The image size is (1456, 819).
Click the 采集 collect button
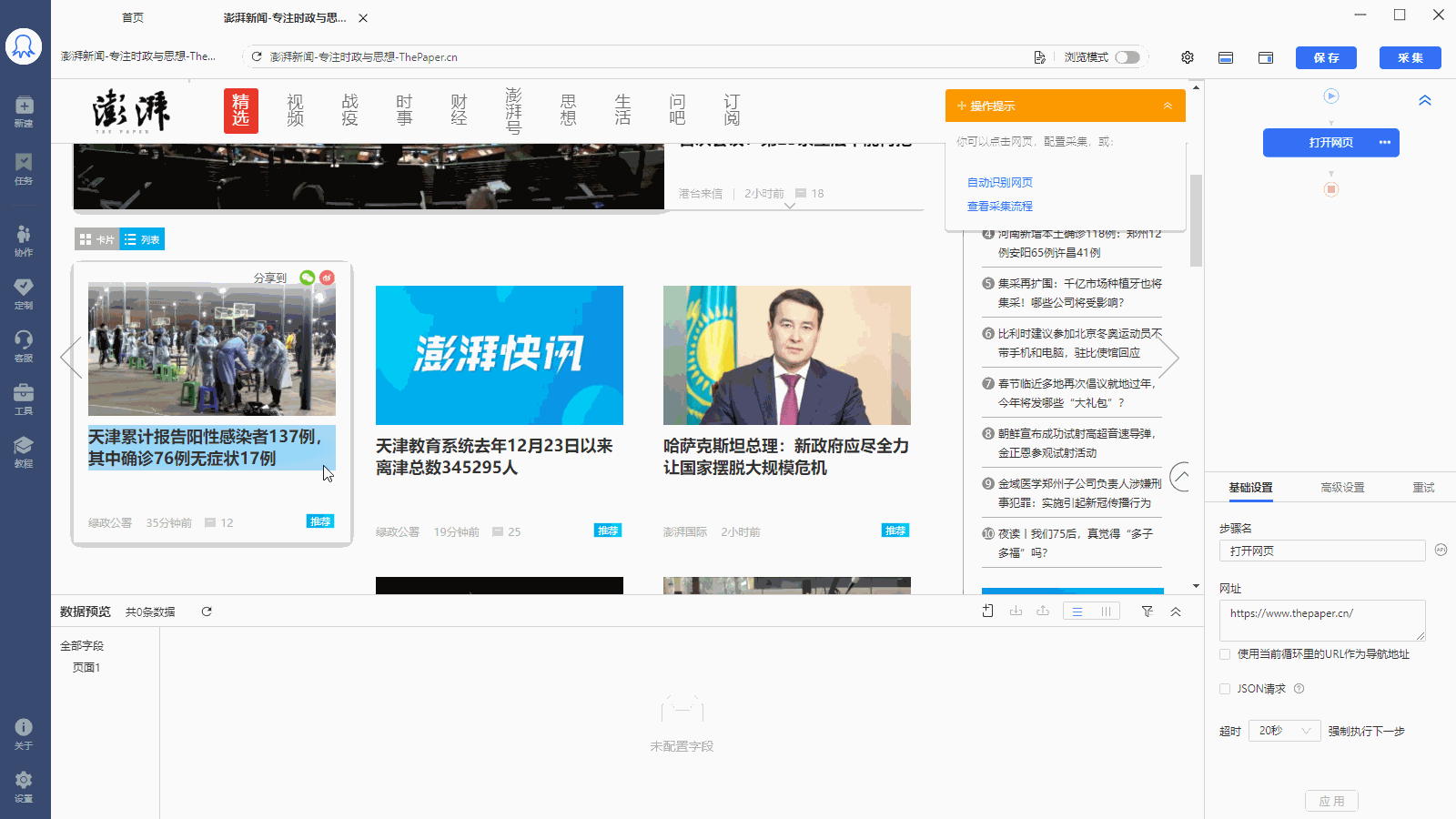pyautogui.click(x=1410, y=57)
